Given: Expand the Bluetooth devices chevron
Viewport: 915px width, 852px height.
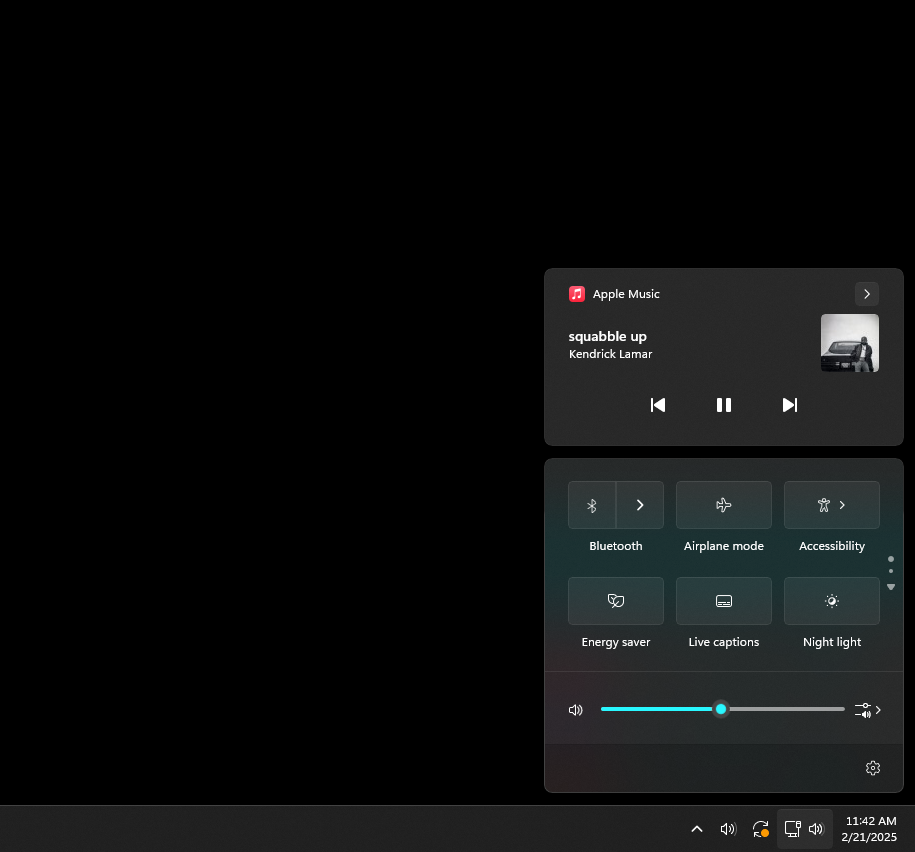Looking at the screenshot, I should 640,505.
